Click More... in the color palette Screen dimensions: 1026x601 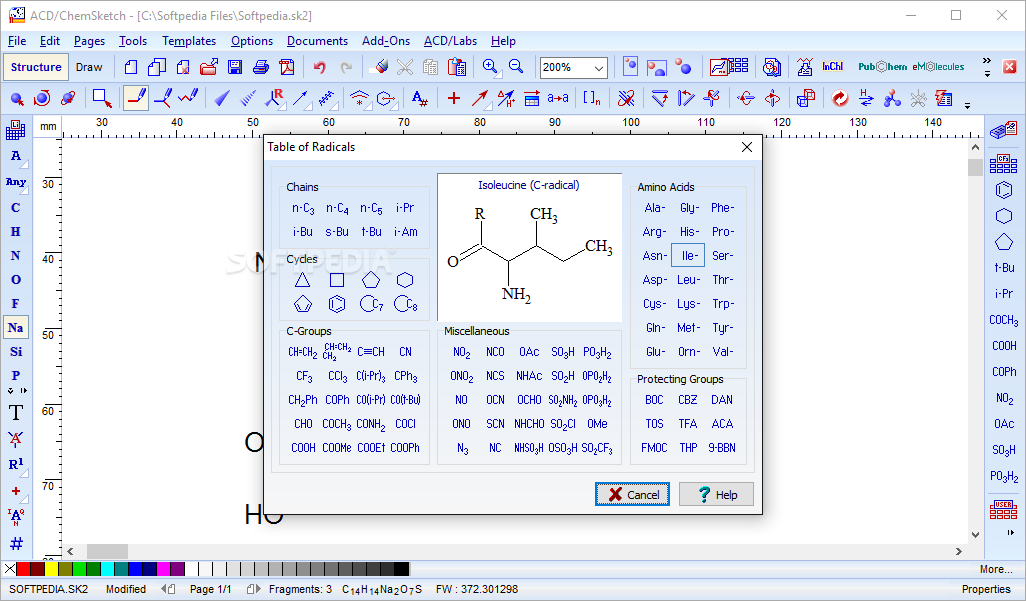(x=996, y=569)
